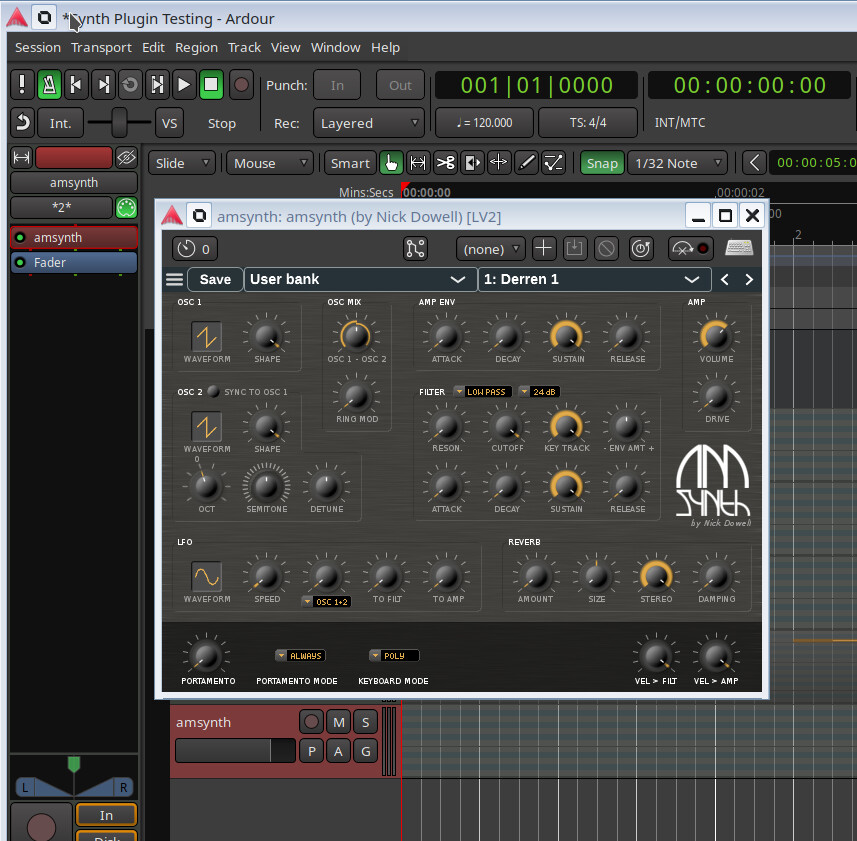Click the add preset plus icon

[543, 249]
